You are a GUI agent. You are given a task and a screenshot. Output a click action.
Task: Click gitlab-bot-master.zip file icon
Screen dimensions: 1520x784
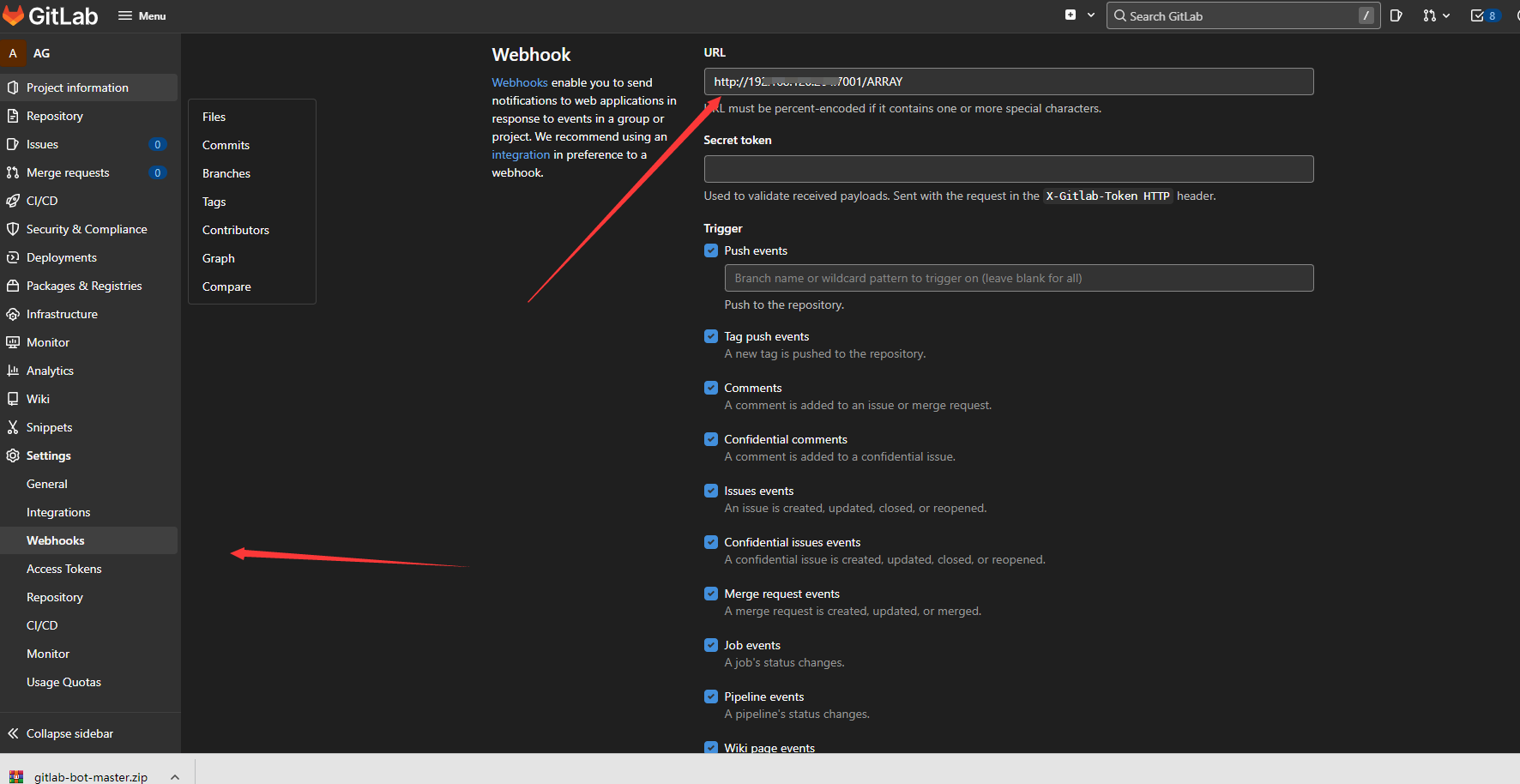click(16, 776)
